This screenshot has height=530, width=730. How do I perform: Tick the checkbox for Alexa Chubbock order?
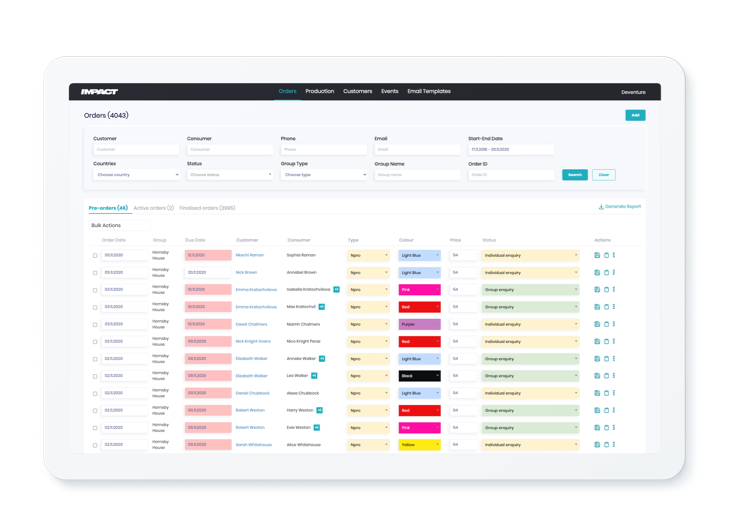[x=95, y=394]
